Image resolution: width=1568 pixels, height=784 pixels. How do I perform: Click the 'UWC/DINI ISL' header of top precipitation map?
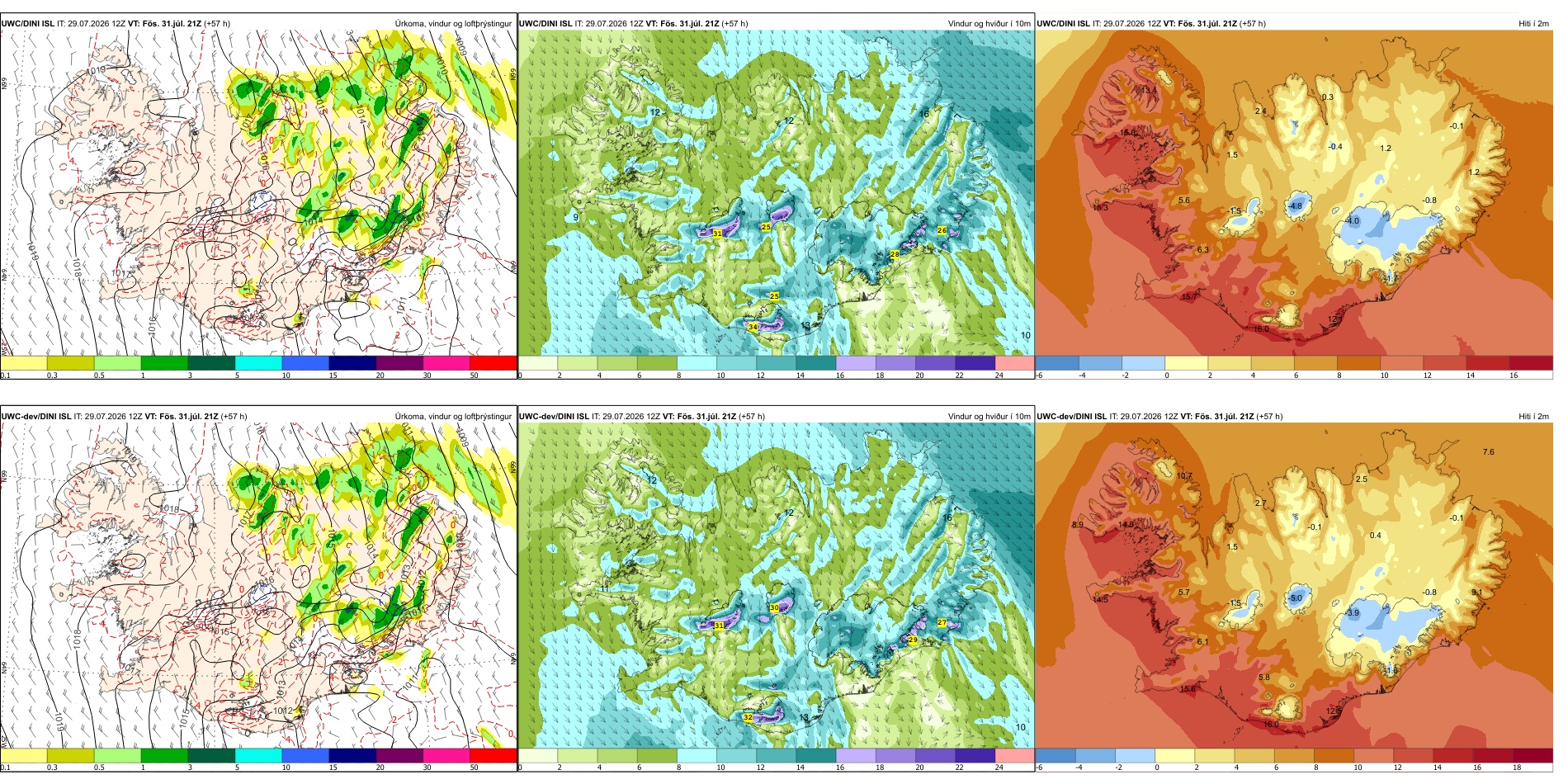pos(28,24)
